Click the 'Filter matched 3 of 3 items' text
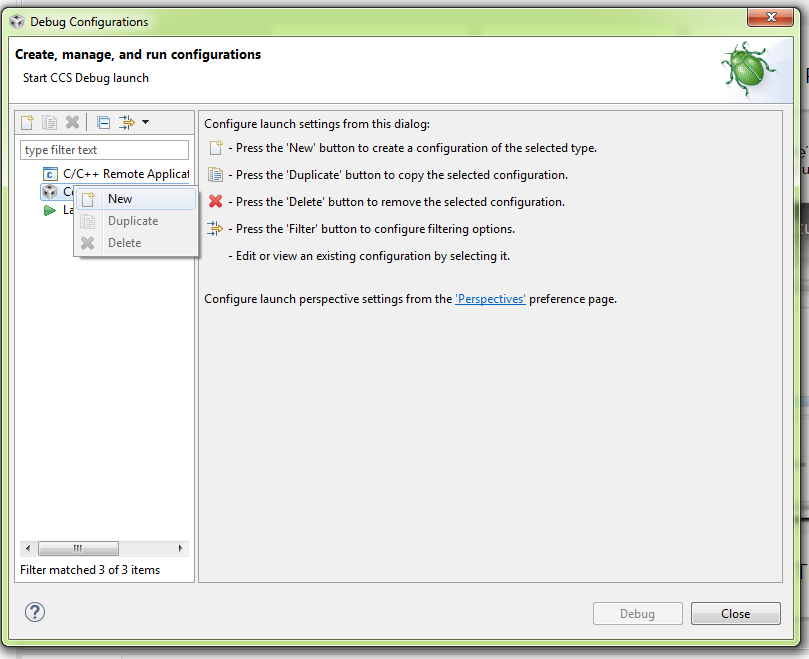 click(x=90, y=570)
